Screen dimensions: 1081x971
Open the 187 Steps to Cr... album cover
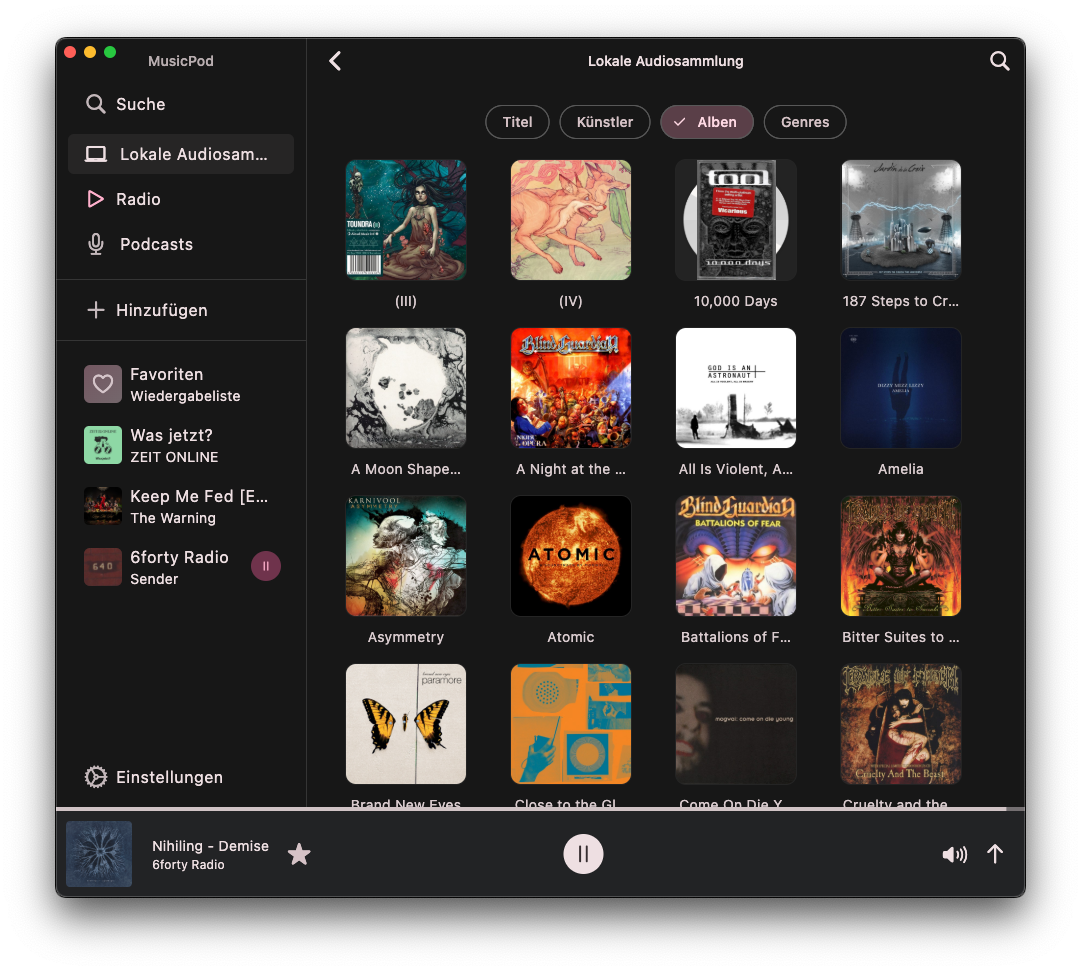point(901,220)
